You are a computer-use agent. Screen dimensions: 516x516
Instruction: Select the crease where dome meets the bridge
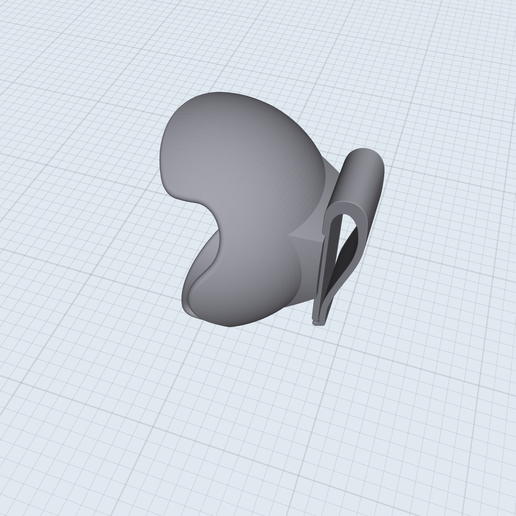[323, 187]
